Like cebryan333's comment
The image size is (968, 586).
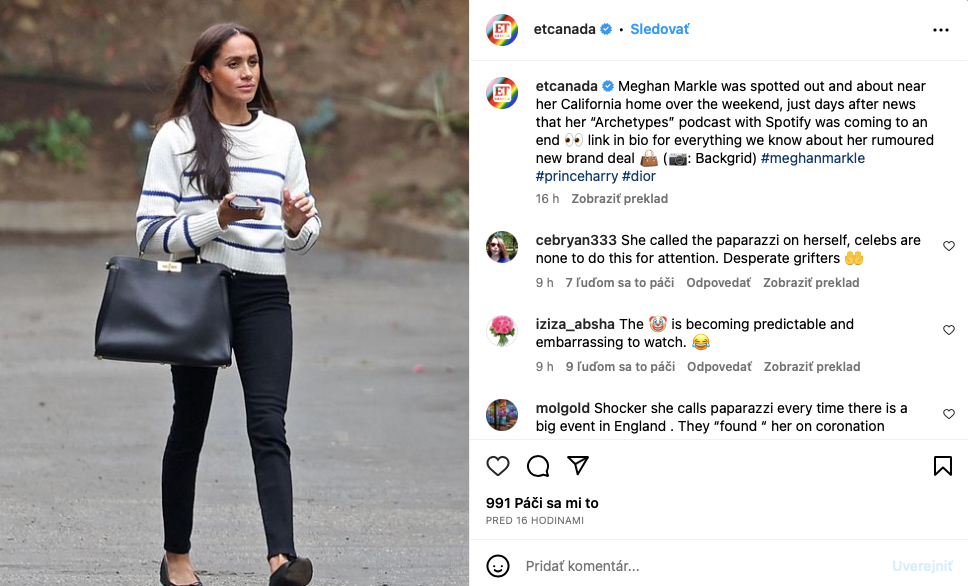pyautogui.click(x=949, y=246)
